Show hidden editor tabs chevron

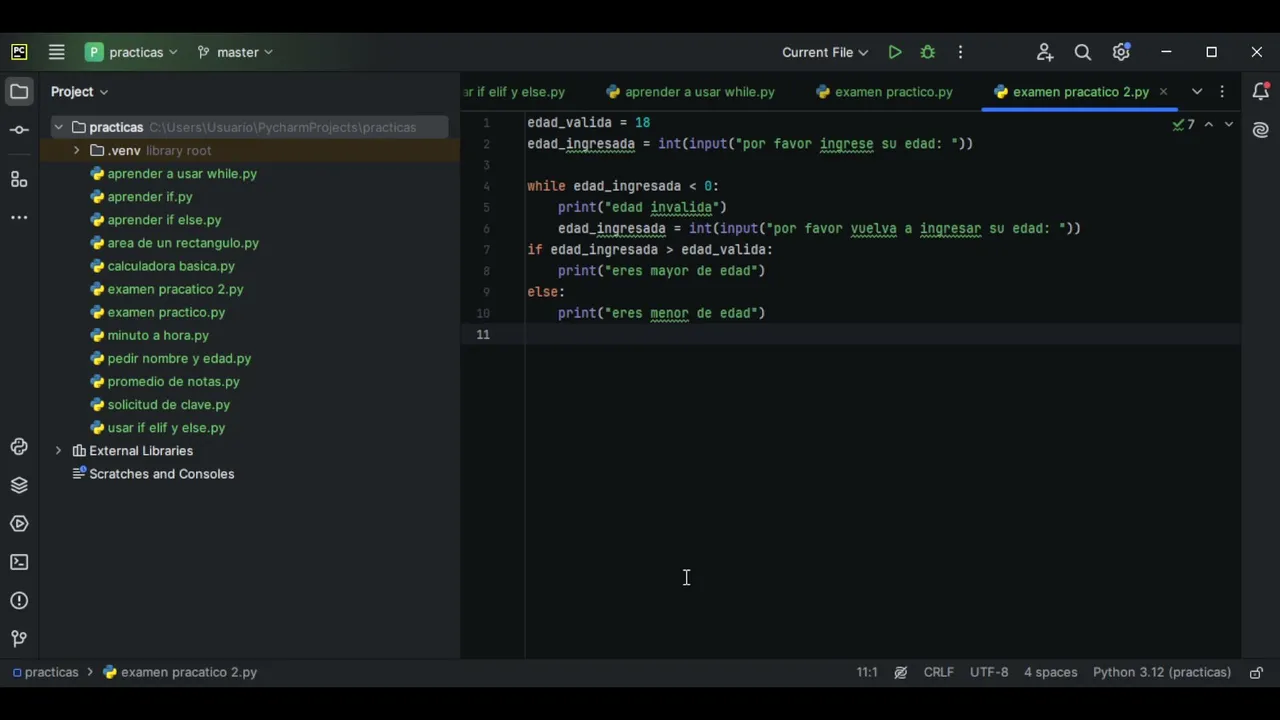(x=1197, y=92)
